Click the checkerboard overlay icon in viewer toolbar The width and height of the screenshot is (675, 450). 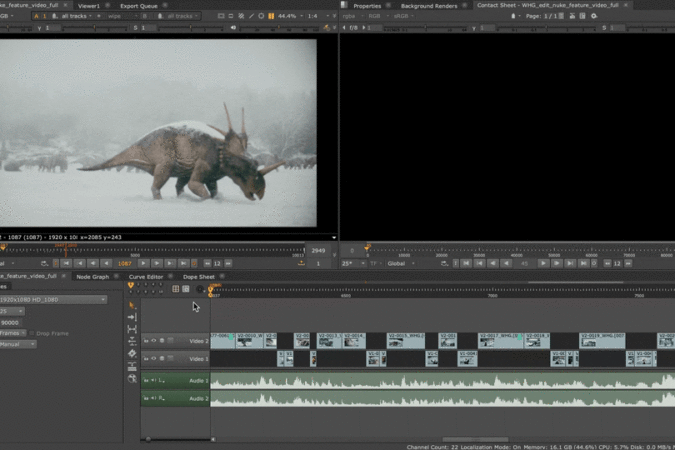coord(241,16)
